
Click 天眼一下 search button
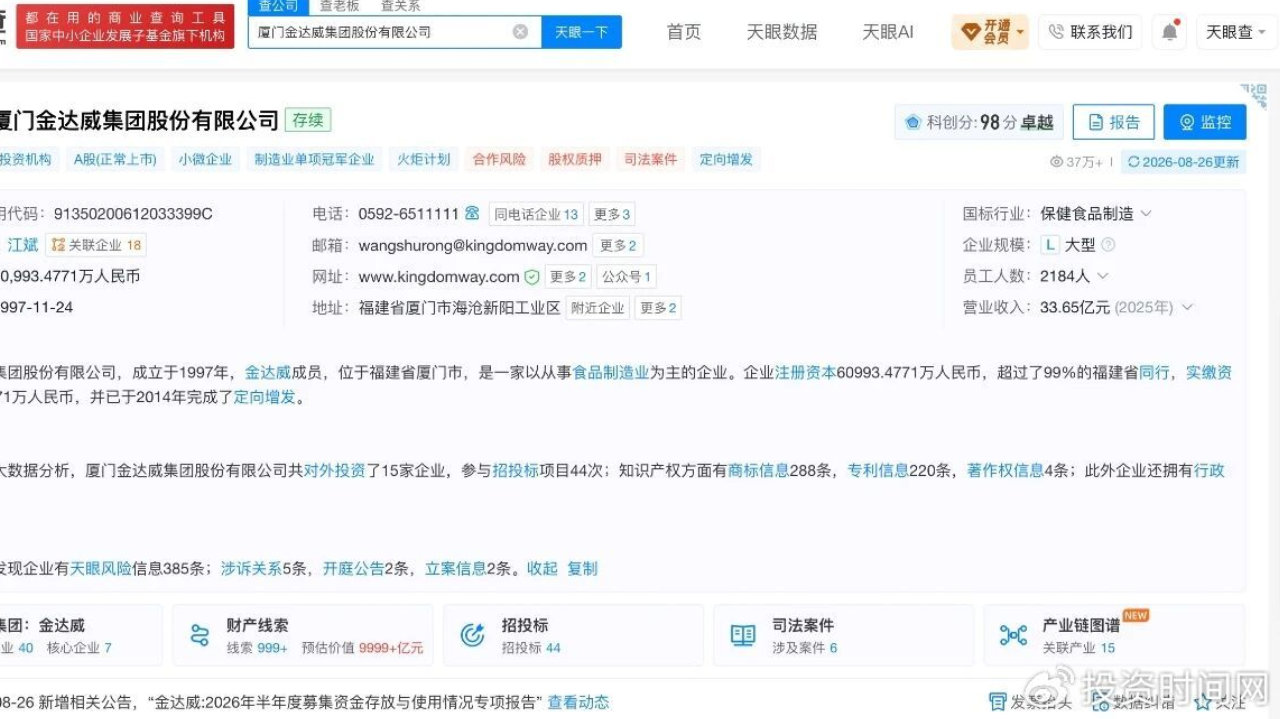tap(581, 32)
